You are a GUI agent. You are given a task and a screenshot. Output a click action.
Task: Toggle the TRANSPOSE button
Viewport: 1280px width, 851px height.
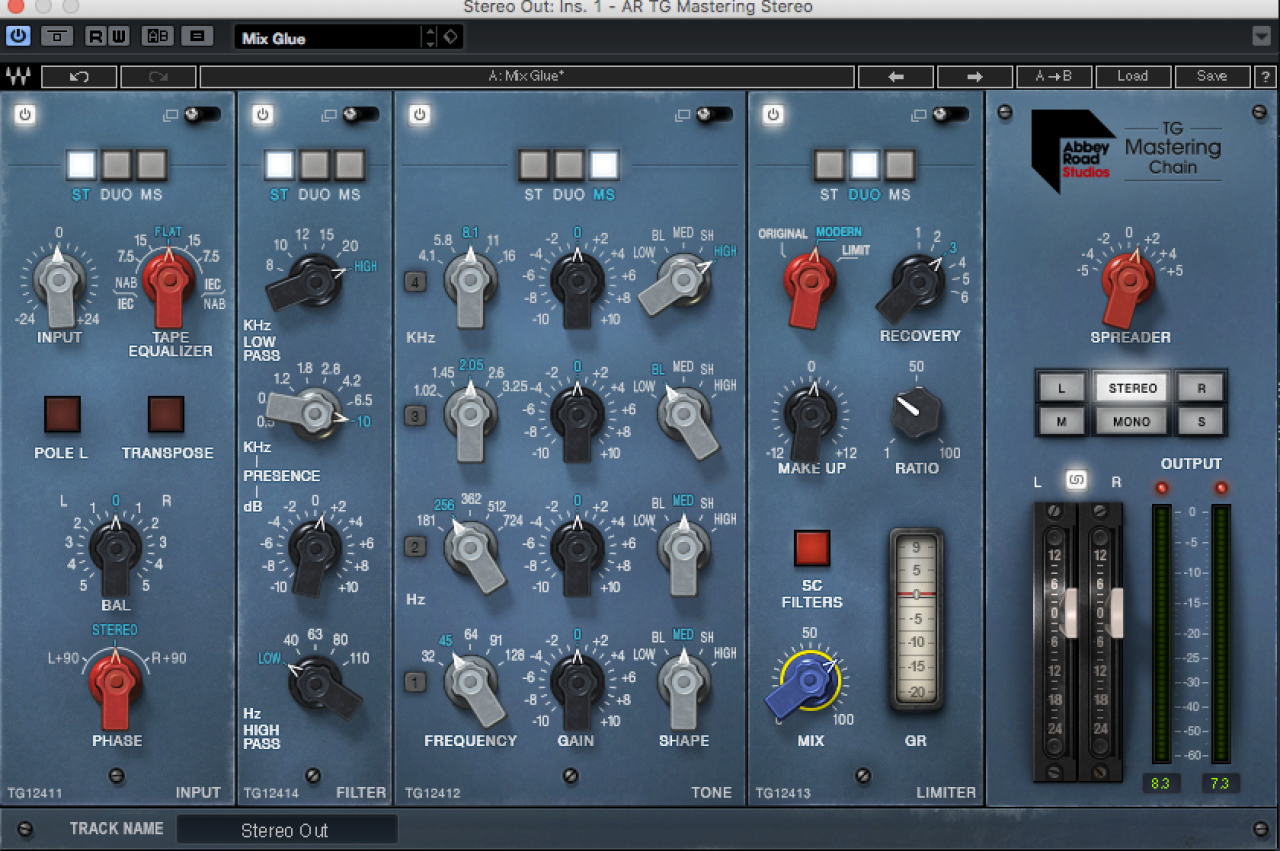(x=166, y=414)
